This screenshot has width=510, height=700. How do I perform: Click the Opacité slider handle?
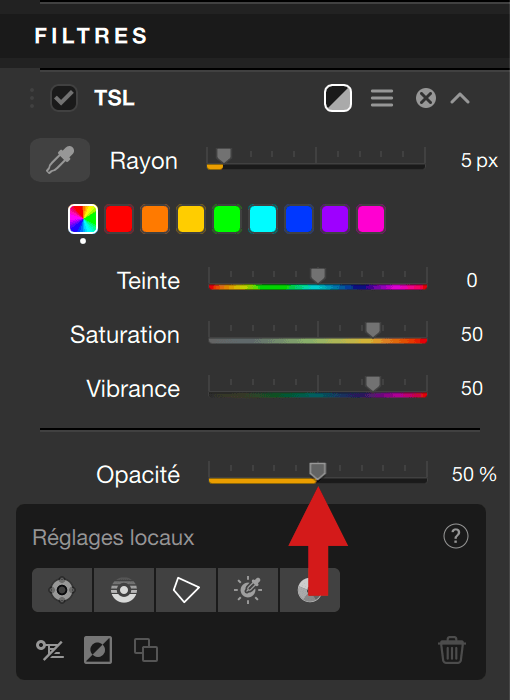318,471
